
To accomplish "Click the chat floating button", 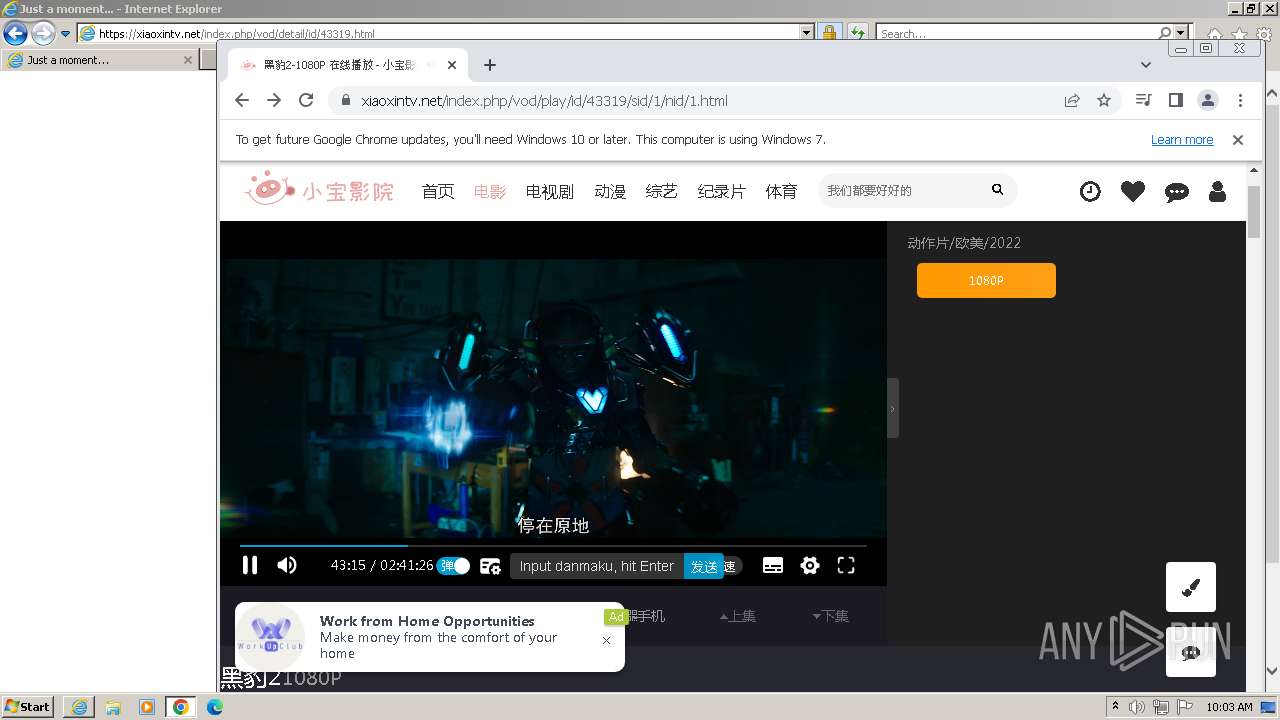I will pos(1191,652).
